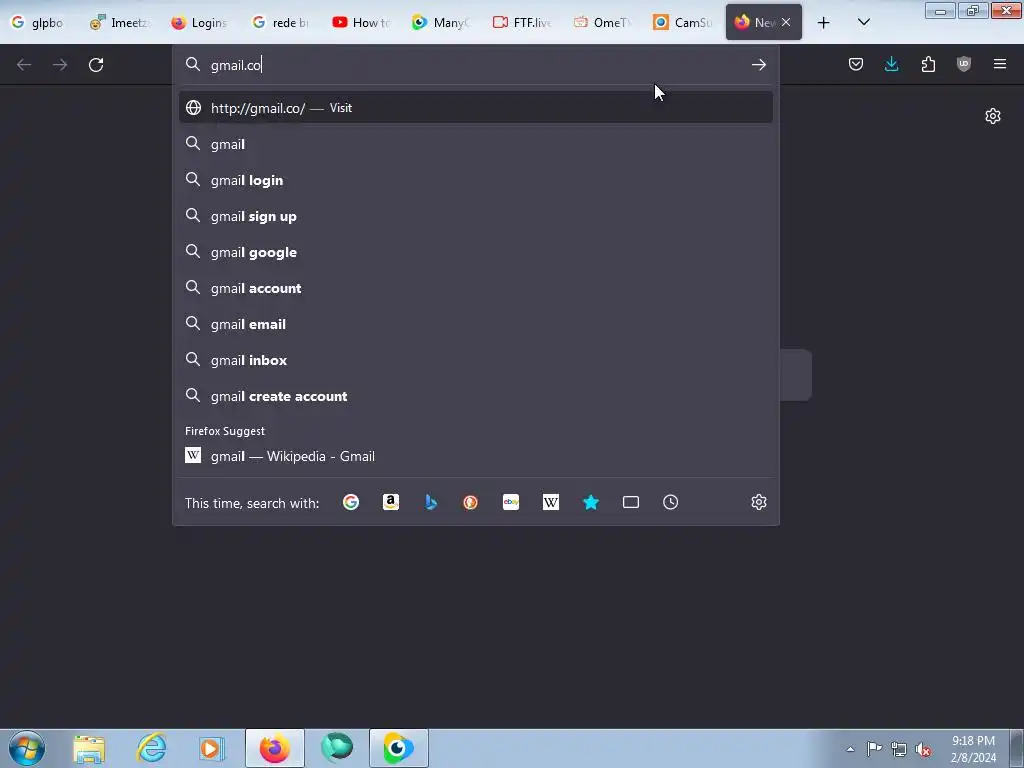Open the Save to Pocket icon

tap(856, 64)
